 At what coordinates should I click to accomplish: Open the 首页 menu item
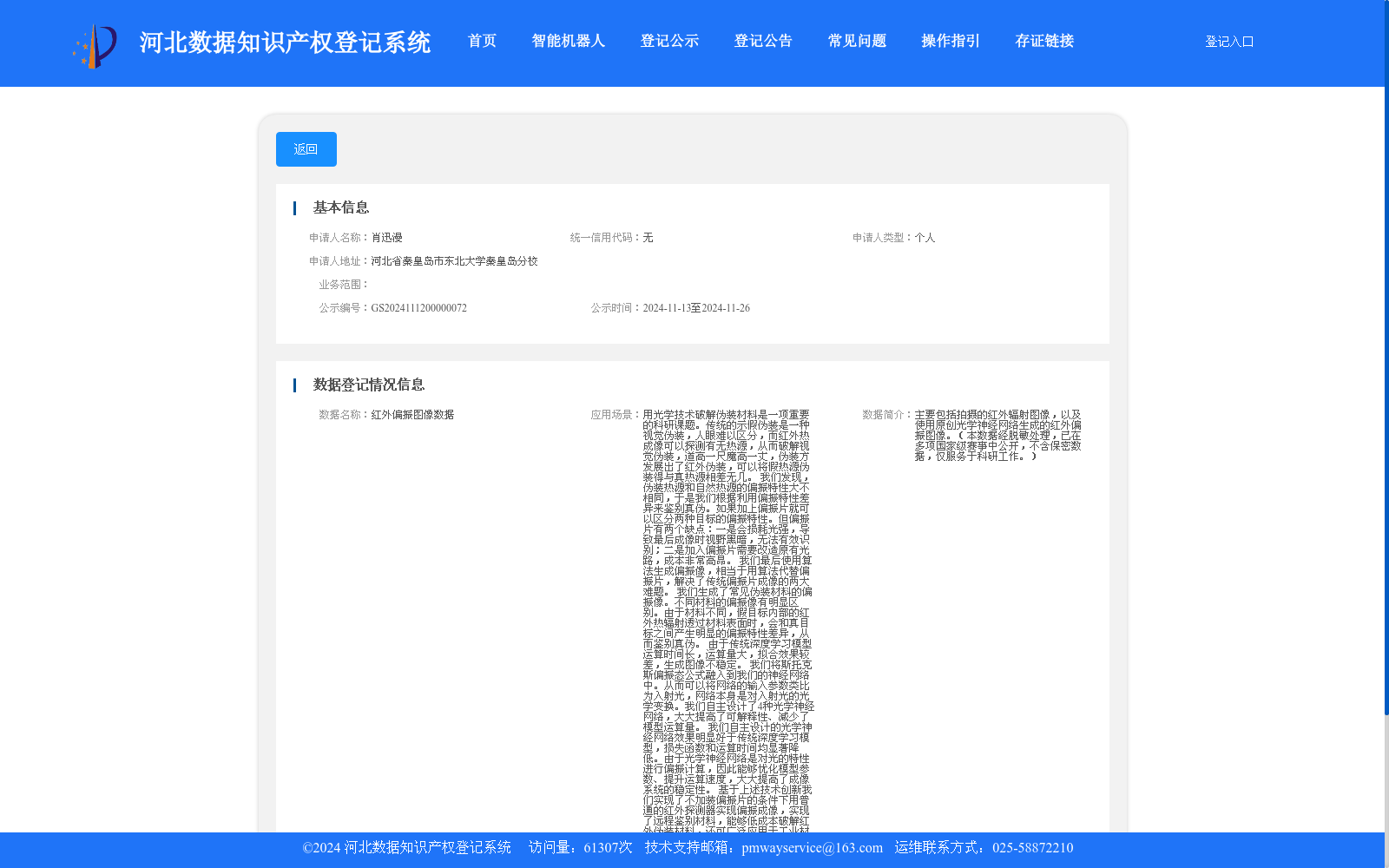[482, 41]
